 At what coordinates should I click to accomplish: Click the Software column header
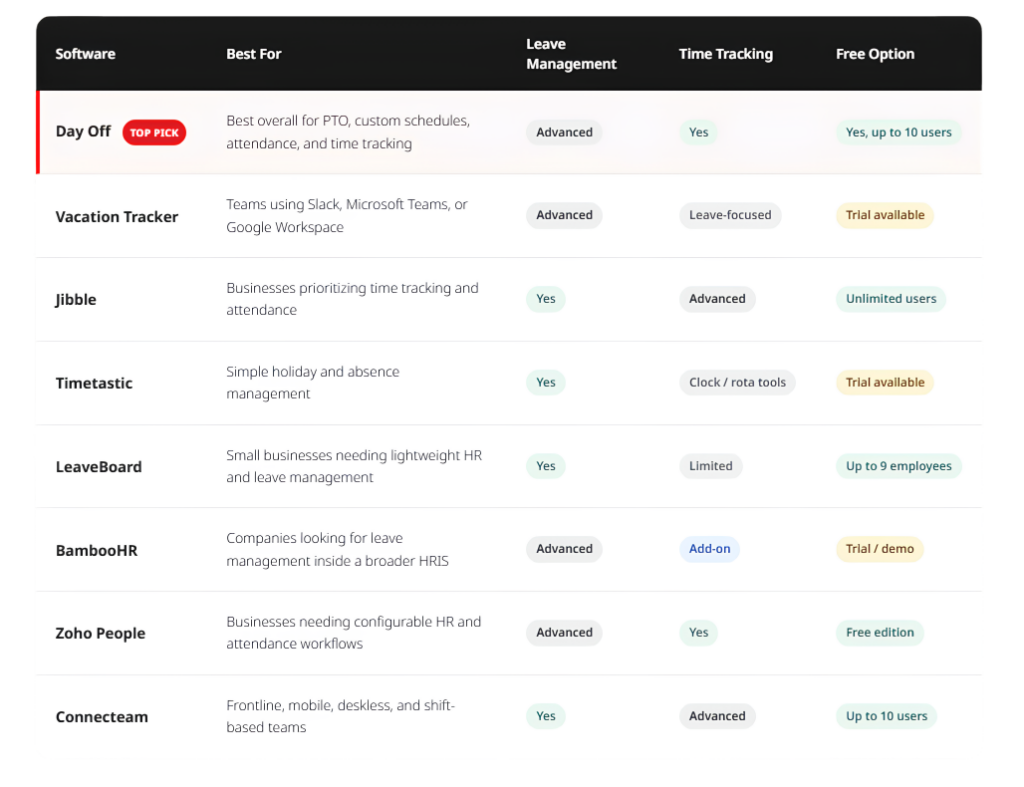pyautogui.click(x=85, y=54)
